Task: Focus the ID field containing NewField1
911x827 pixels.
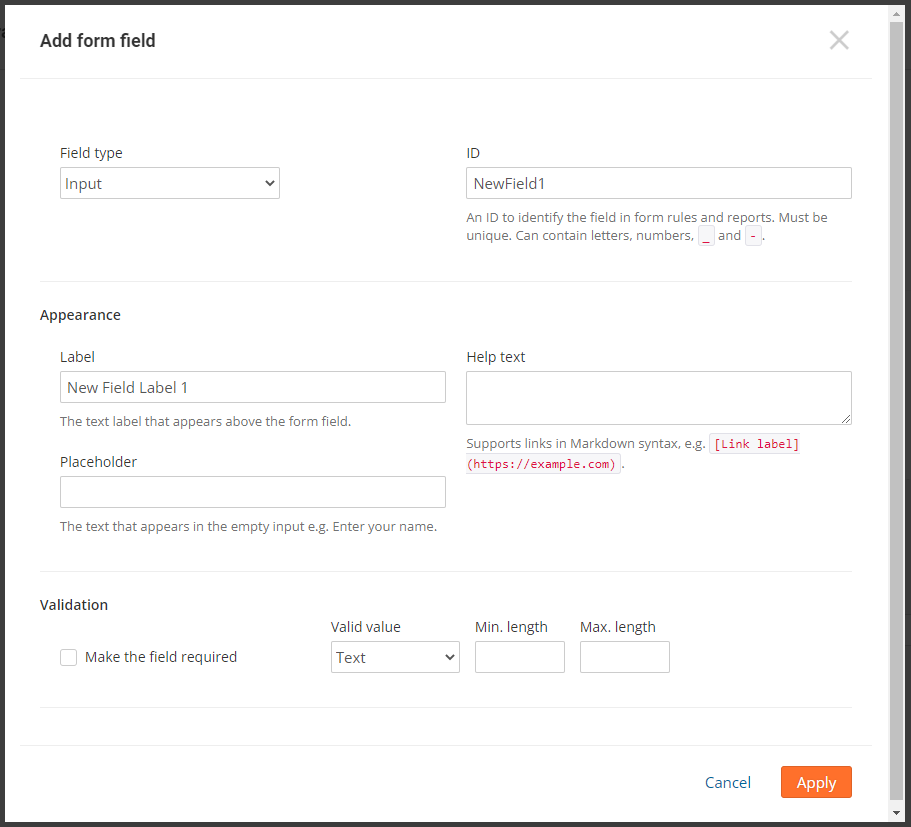Action: tap(658, 183)
